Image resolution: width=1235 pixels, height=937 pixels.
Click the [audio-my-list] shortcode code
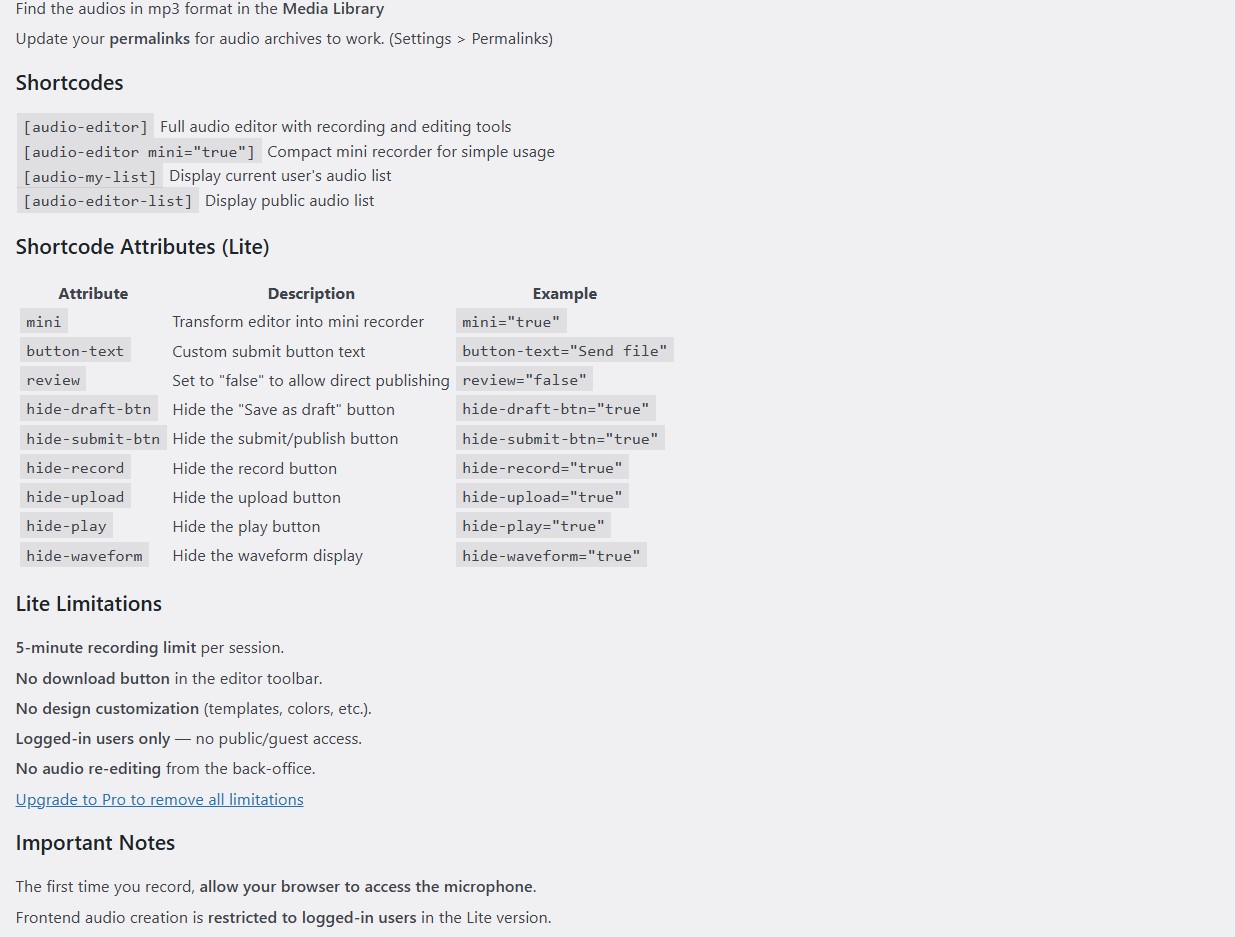[x=89, y=176]
